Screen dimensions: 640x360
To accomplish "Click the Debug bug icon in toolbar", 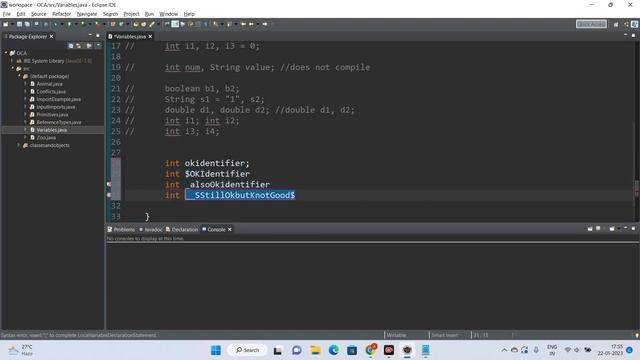I will [55, 24].
